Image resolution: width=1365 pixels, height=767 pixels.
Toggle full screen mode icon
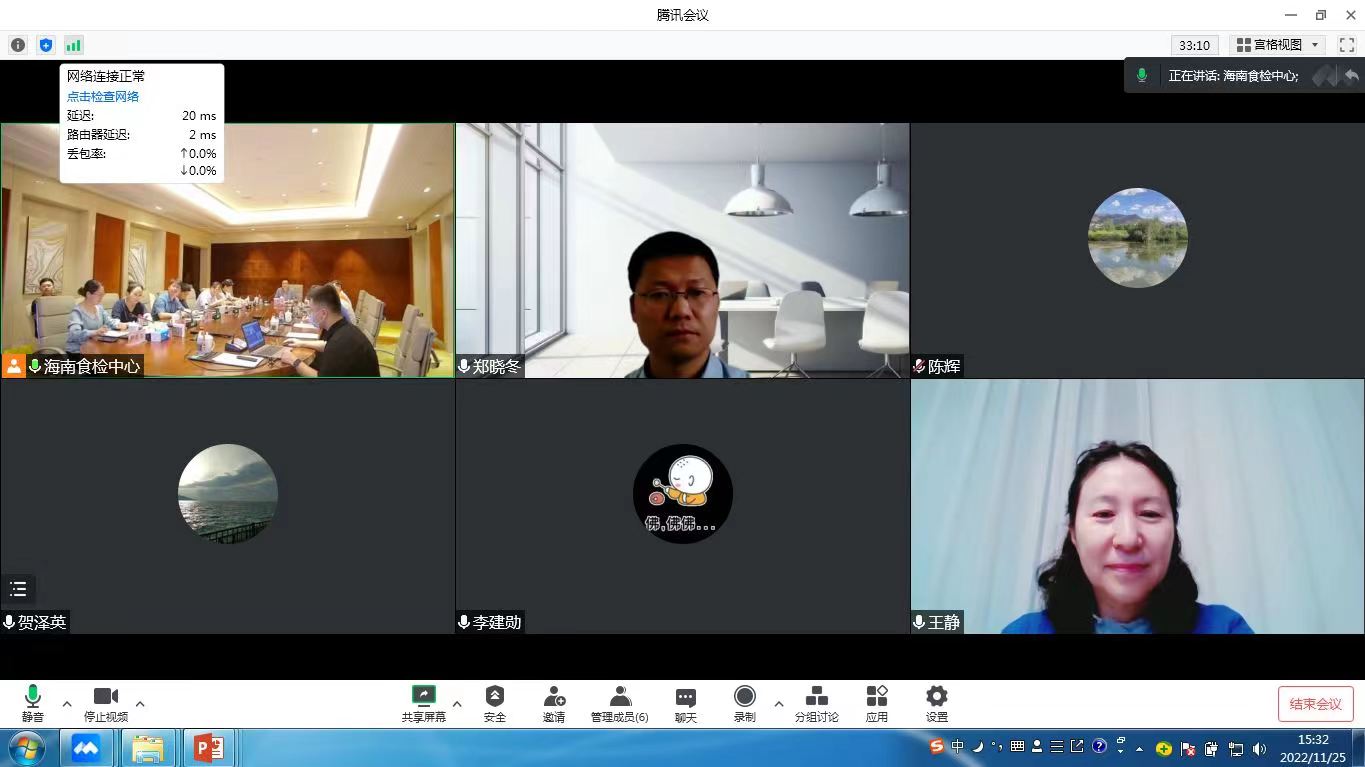(1347, 45)
